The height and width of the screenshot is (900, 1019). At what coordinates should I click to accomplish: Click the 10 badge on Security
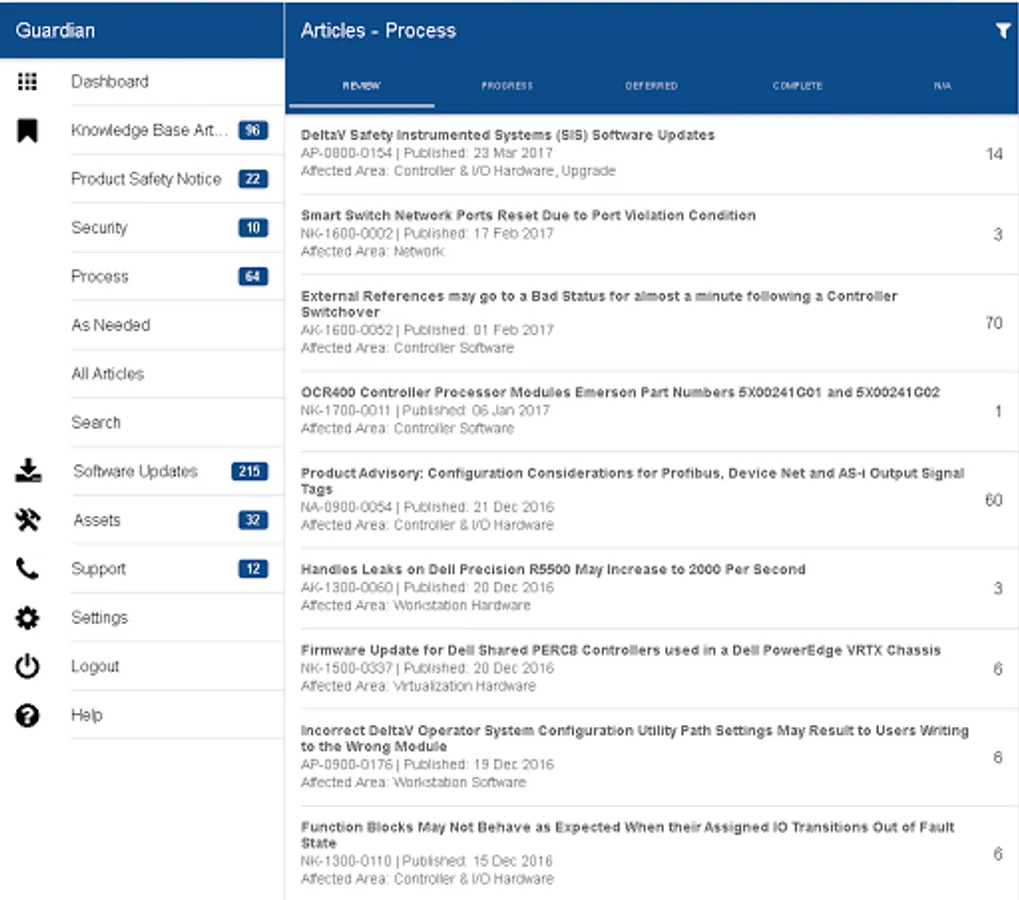(x=253, y=227)
